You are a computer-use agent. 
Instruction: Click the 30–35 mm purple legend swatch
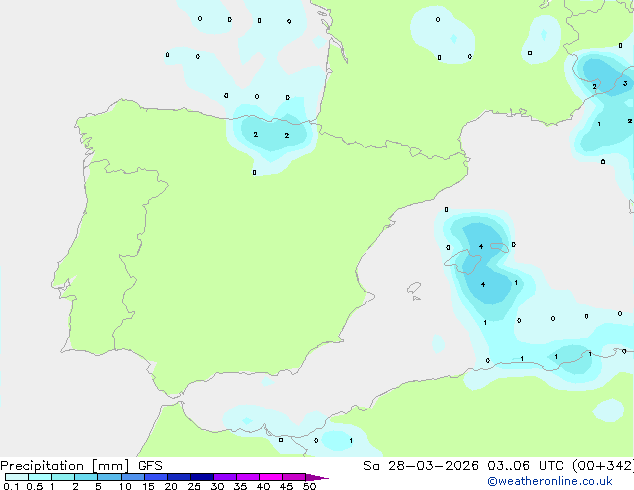coord(225,477)
